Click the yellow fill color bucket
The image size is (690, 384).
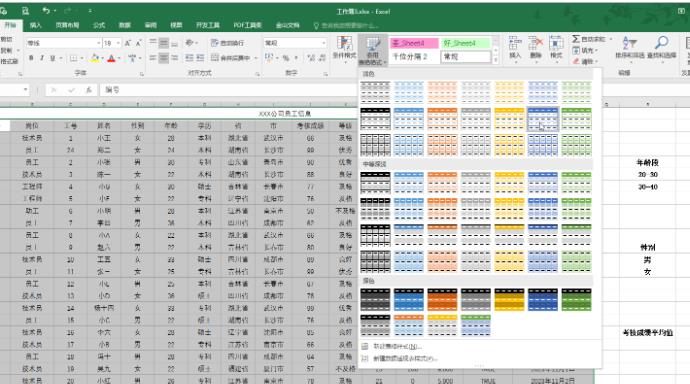coord(95,58)
